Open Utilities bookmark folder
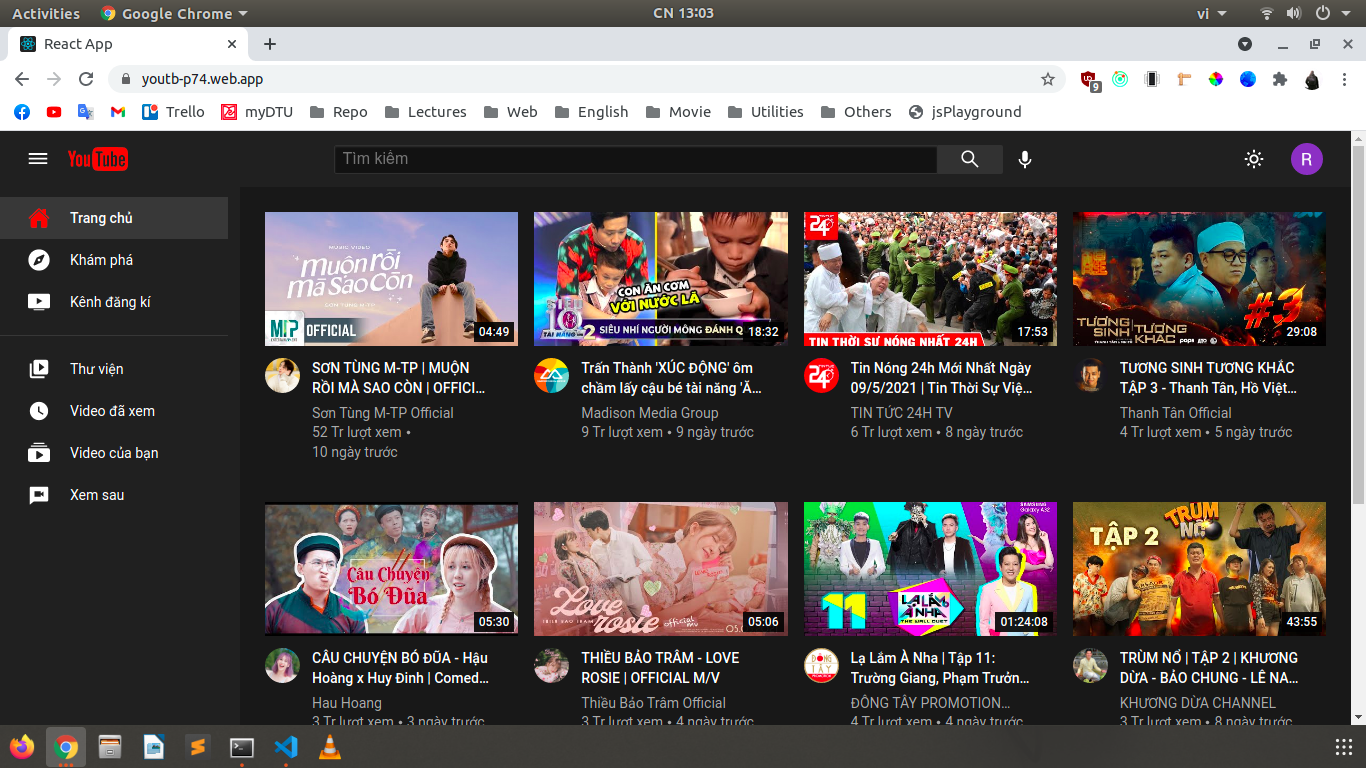The image size is (1366, 768). [x=766, y=112]
